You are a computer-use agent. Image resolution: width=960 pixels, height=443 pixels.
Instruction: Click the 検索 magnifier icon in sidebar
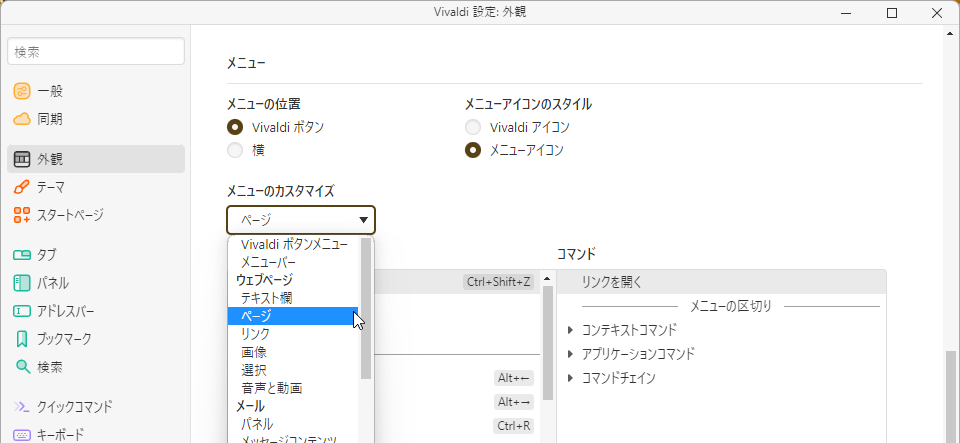(22, 367)
